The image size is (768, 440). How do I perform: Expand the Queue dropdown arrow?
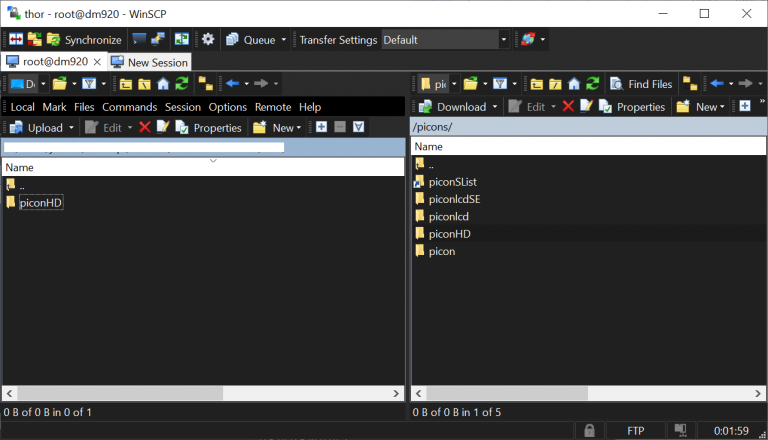coord(284,40)
